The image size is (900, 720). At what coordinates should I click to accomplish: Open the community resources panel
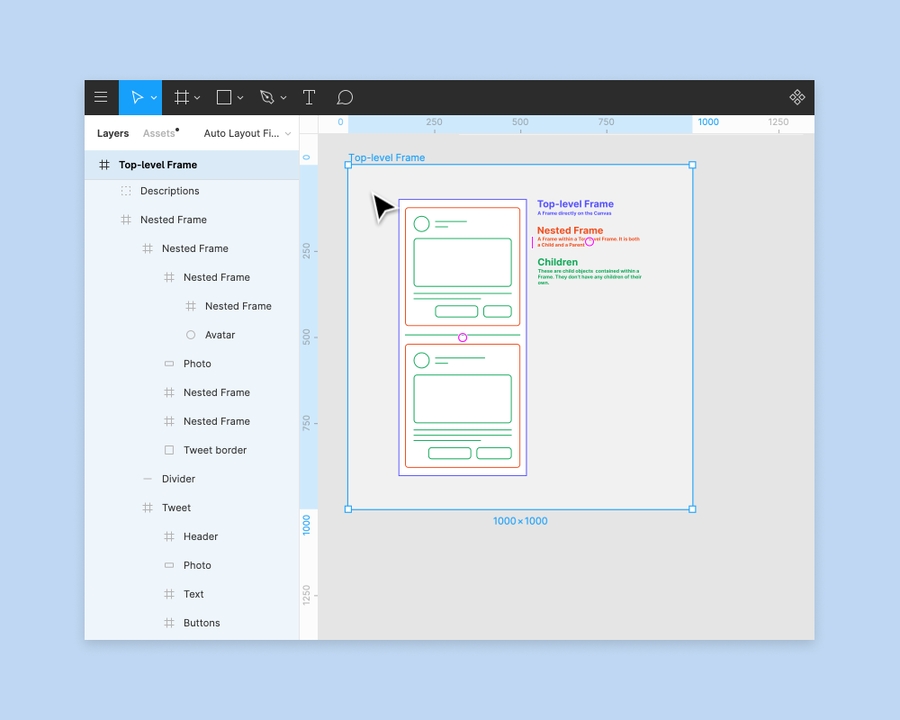coord(797,97)
